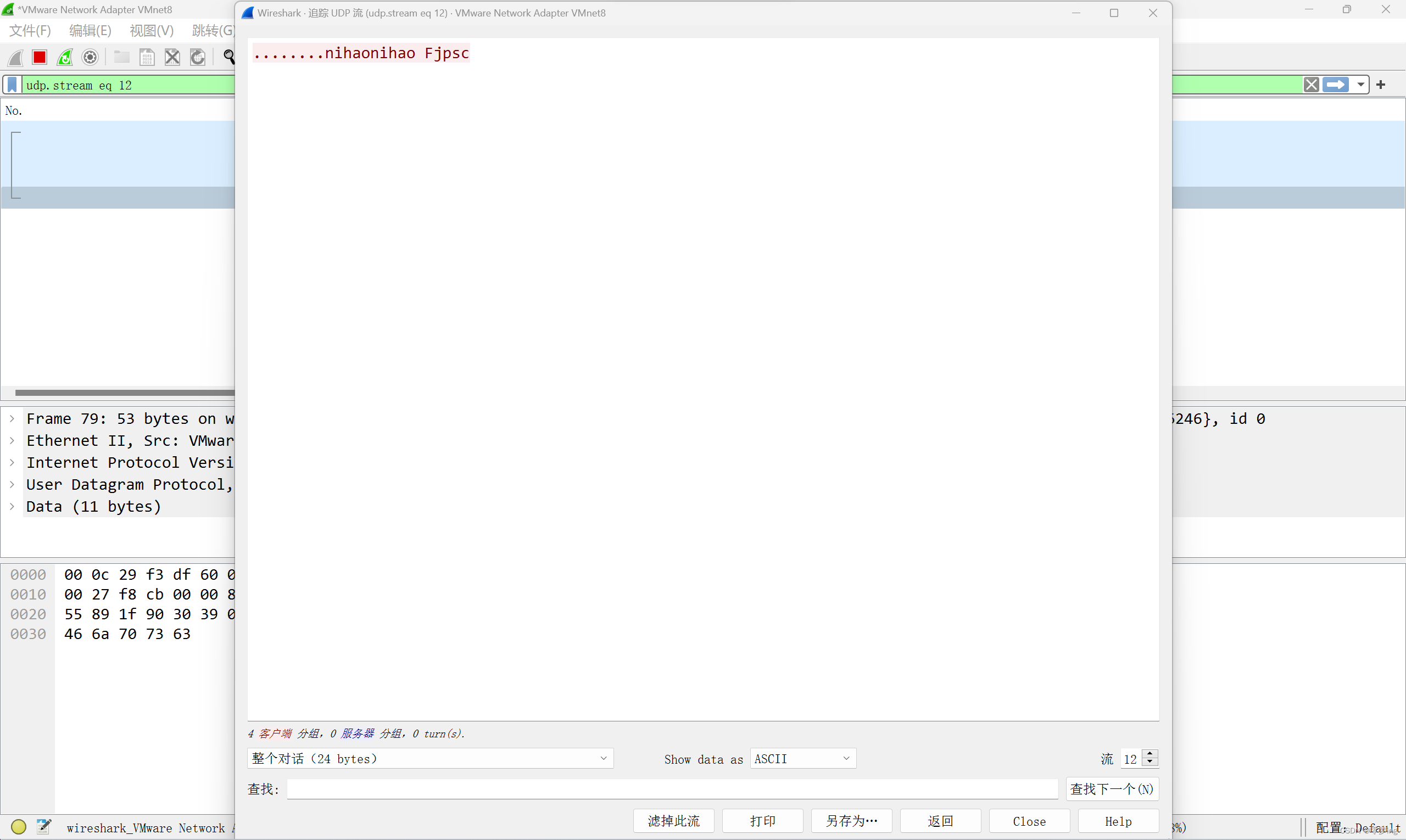The image size is (1406, 840).
Task: Click the 另存为… button
Action: tap(851, 821)
